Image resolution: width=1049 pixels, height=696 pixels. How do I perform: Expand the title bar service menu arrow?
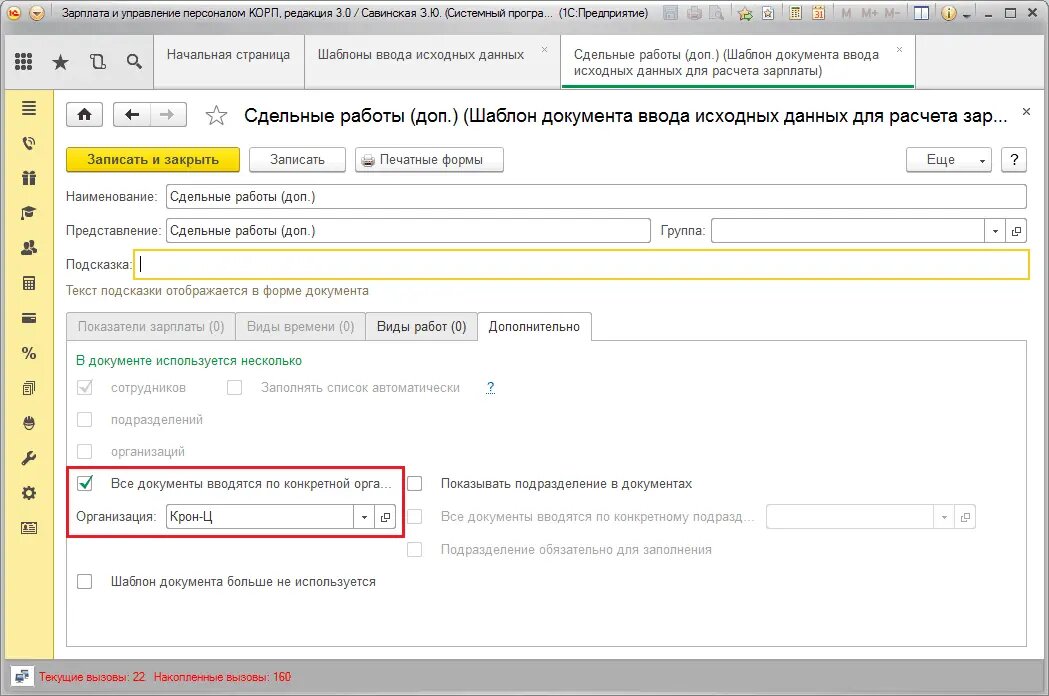click(x=967, y=15)
